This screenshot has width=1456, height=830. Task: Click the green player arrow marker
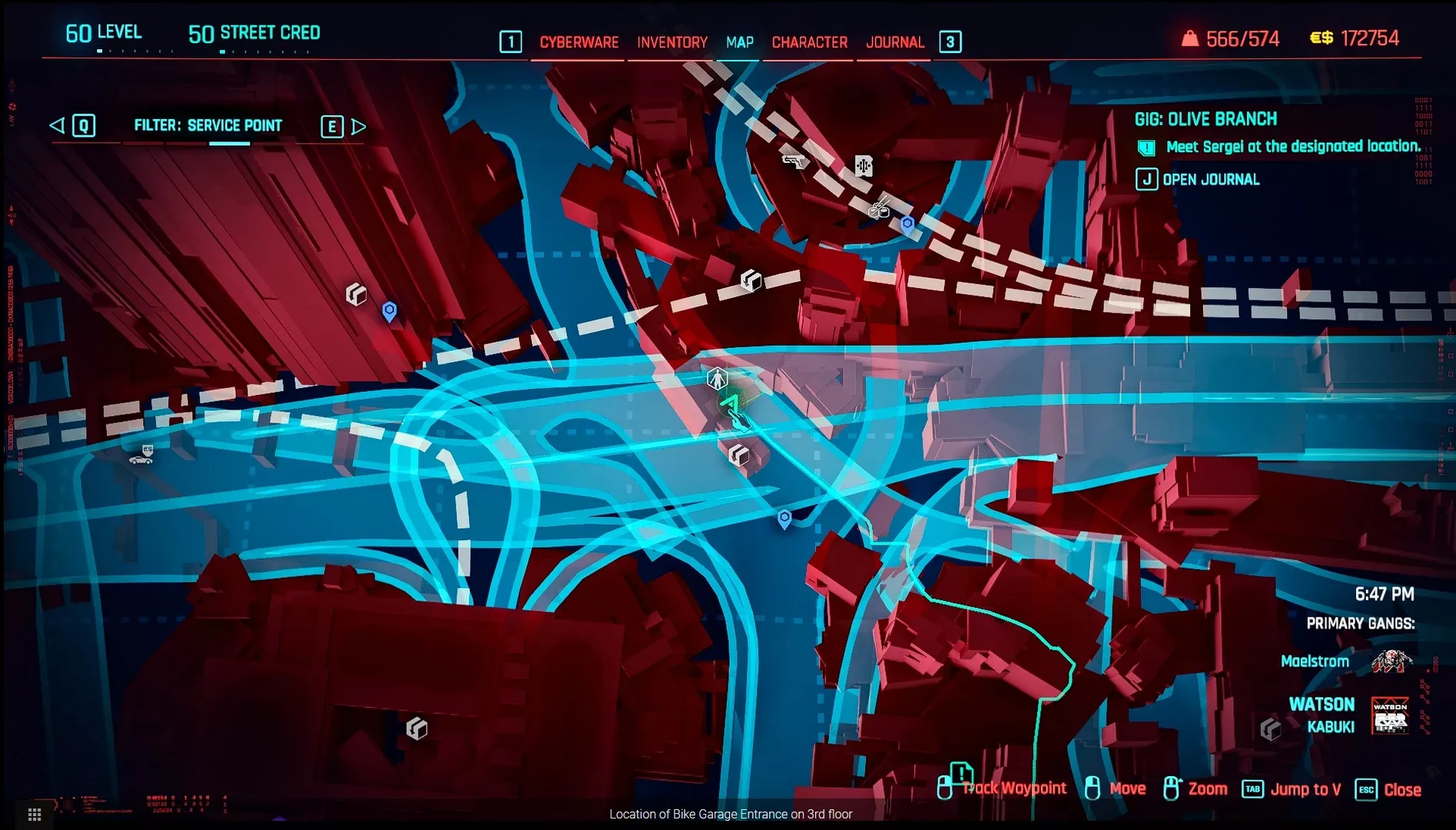pos(731,403)
